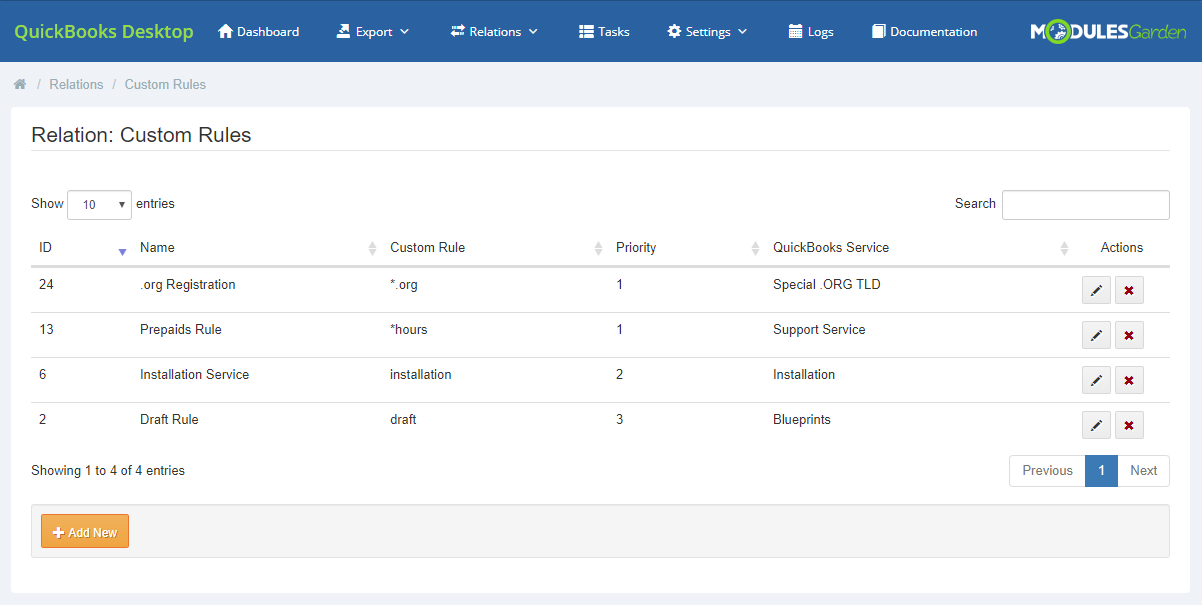Click the Search input field
This screenshot has width=1202, height=605.
(x=1086, y=204)
